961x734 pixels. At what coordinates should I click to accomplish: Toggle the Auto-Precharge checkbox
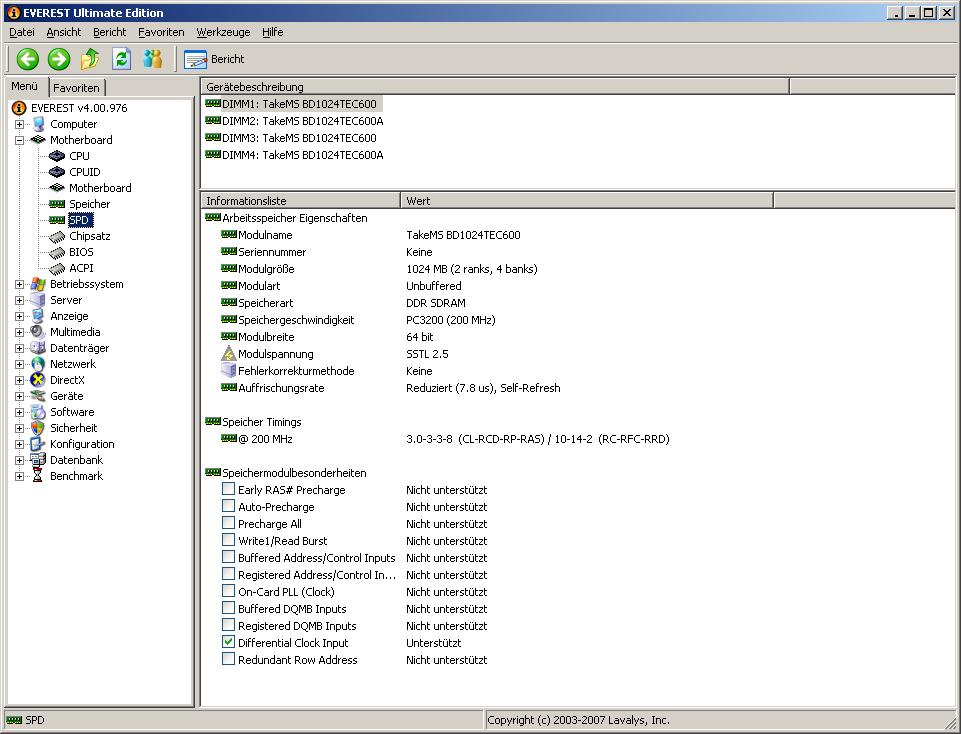click(229, 506)
